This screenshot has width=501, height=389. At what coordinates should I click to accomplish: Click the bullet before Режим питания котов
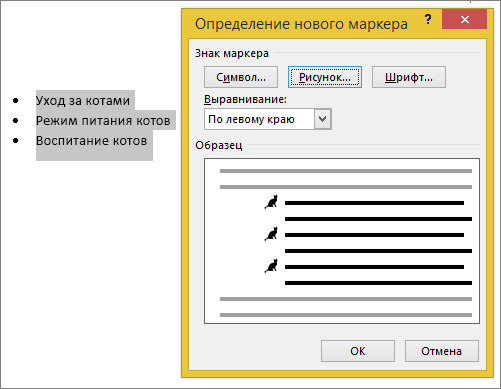click(x=15, y=120)
